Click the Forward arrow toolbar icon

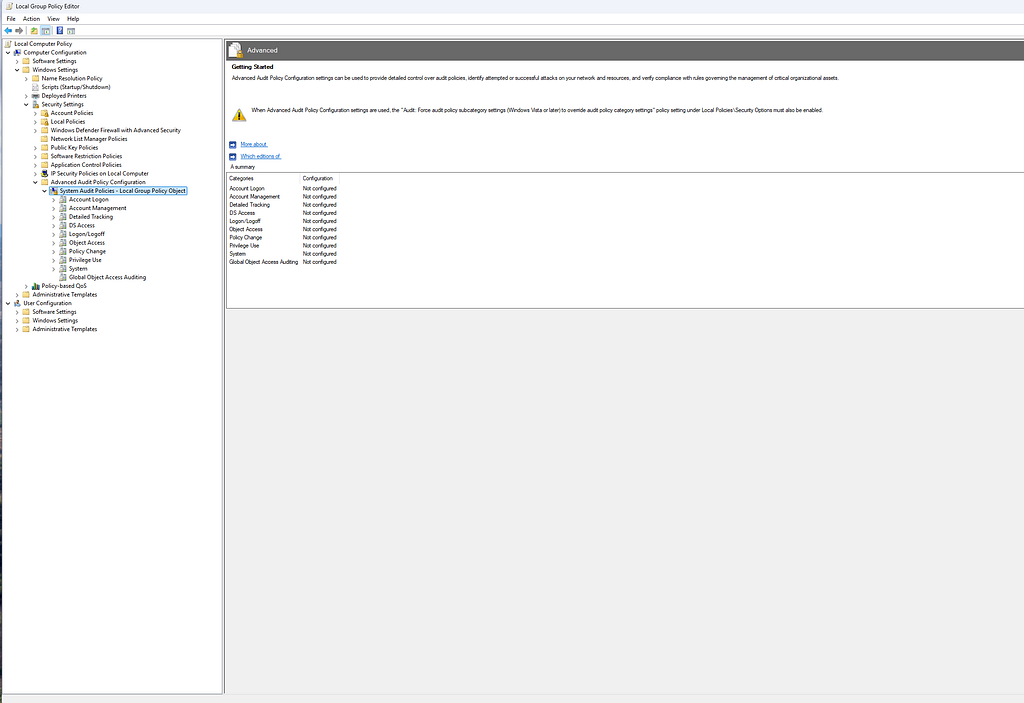pos(19,31)
